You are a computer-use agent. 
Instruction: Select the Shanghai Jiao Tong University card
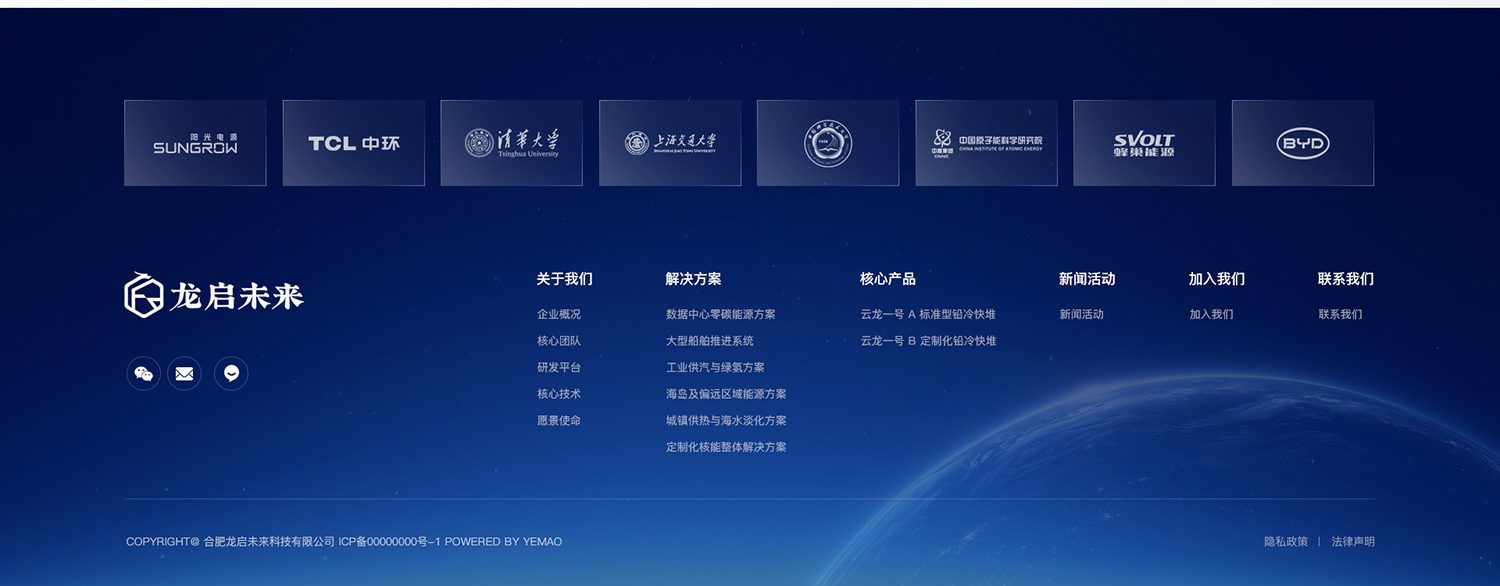point(670,143)
